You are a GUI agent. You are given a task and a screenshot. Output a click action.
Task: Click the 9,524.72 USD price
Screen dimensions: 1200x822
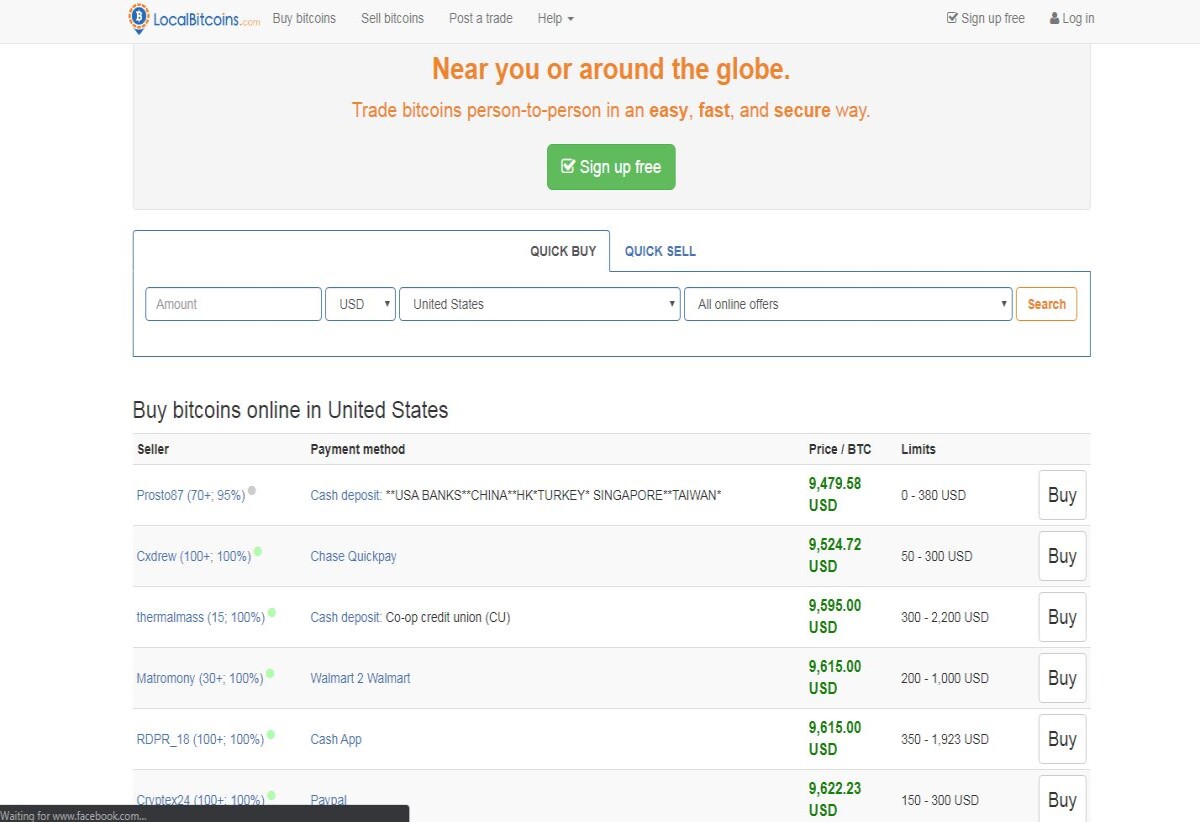click(x=835, y=555)
